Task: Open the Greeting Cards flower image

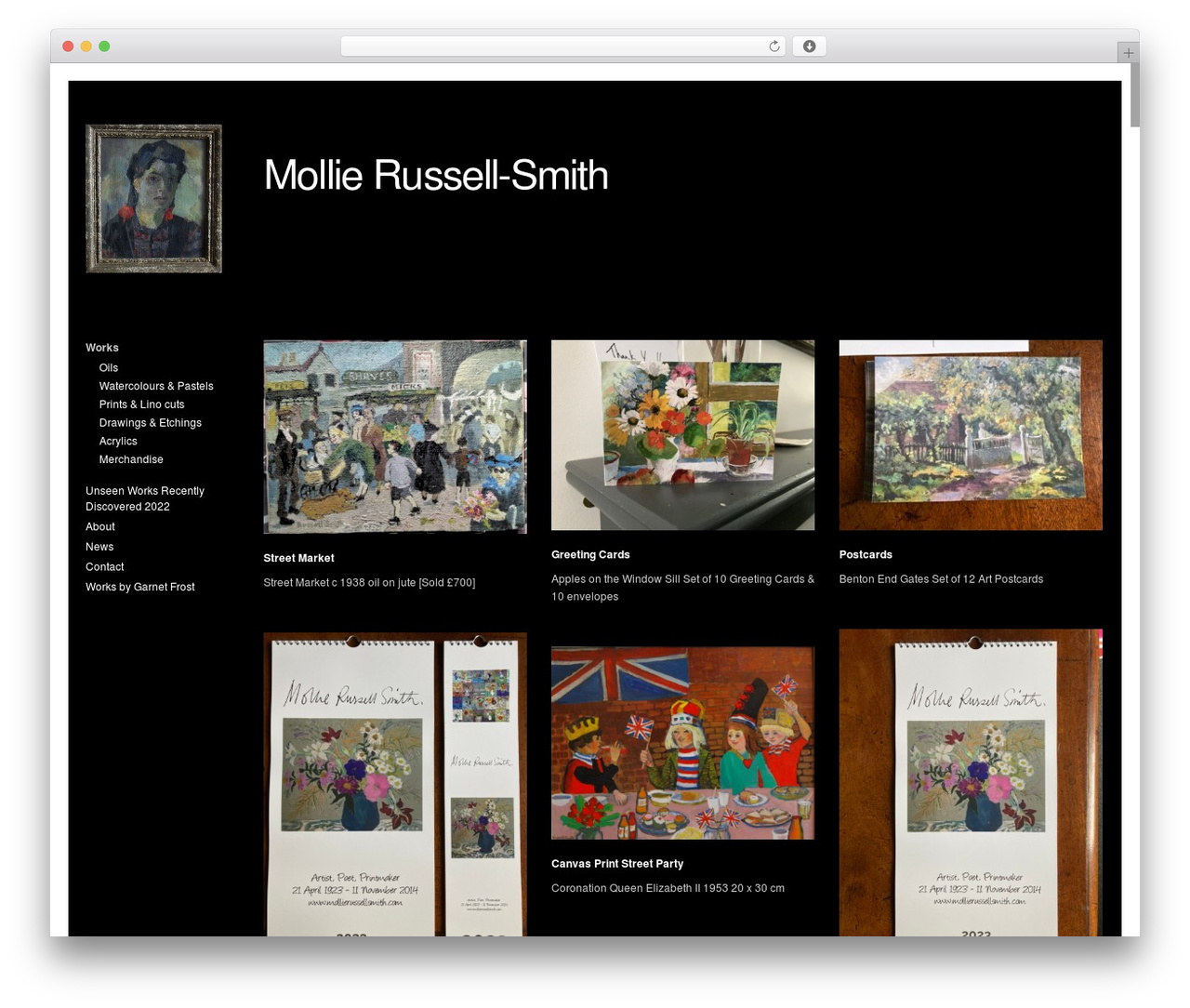Action: click(682, 435)
